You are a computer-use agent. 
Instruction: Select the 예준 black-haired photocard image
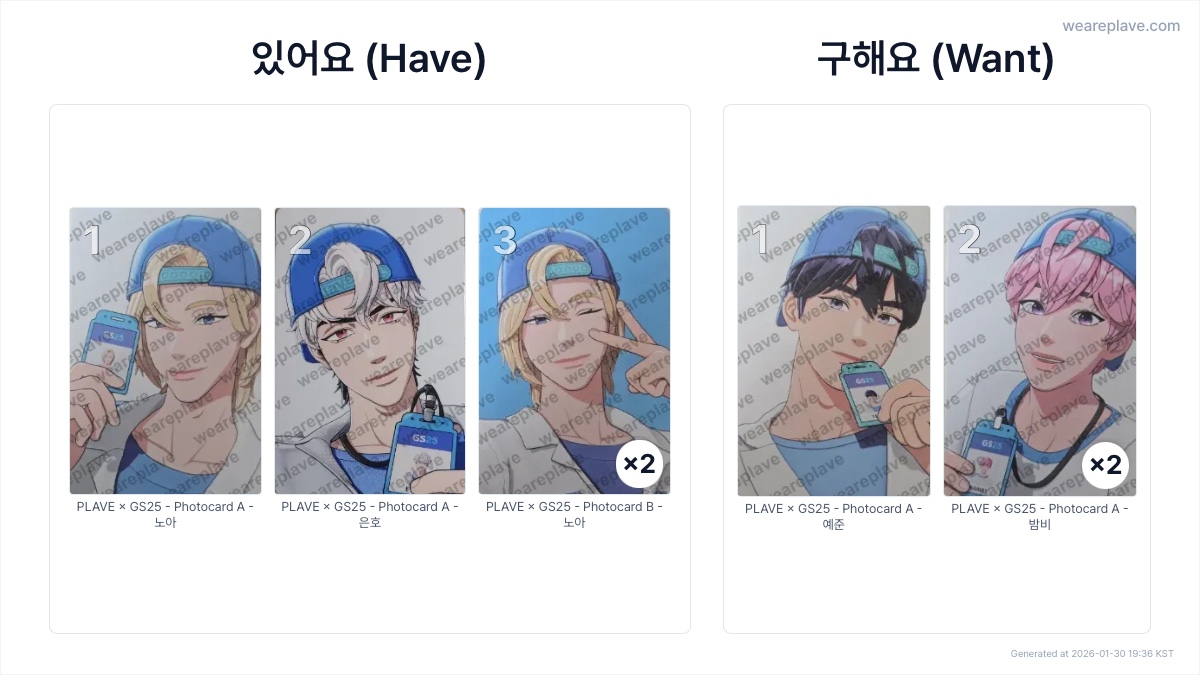[x=834, y=351]
